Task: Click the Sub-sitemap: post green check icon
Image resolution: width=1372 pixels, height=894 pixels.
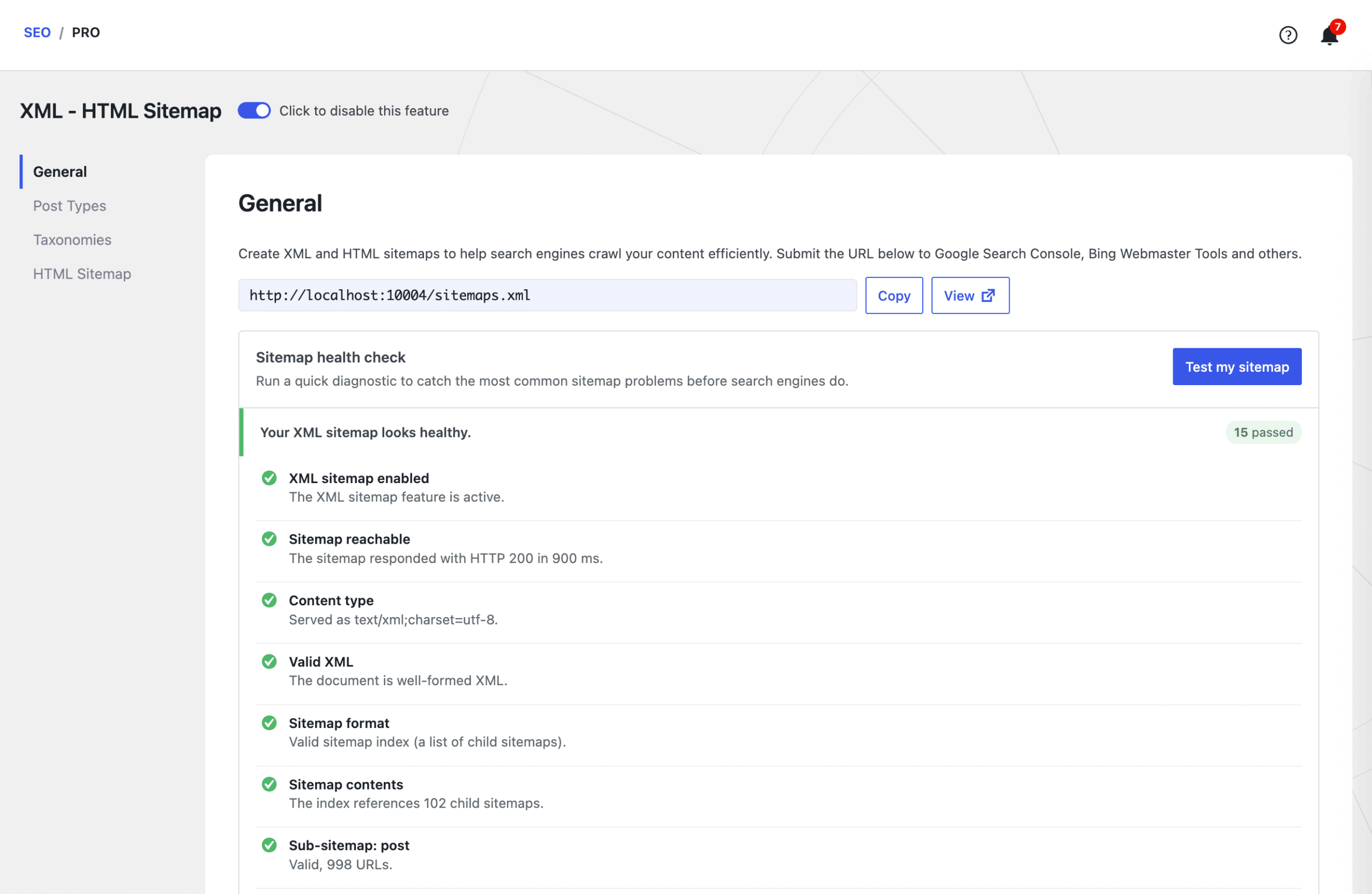Action: 269,845
